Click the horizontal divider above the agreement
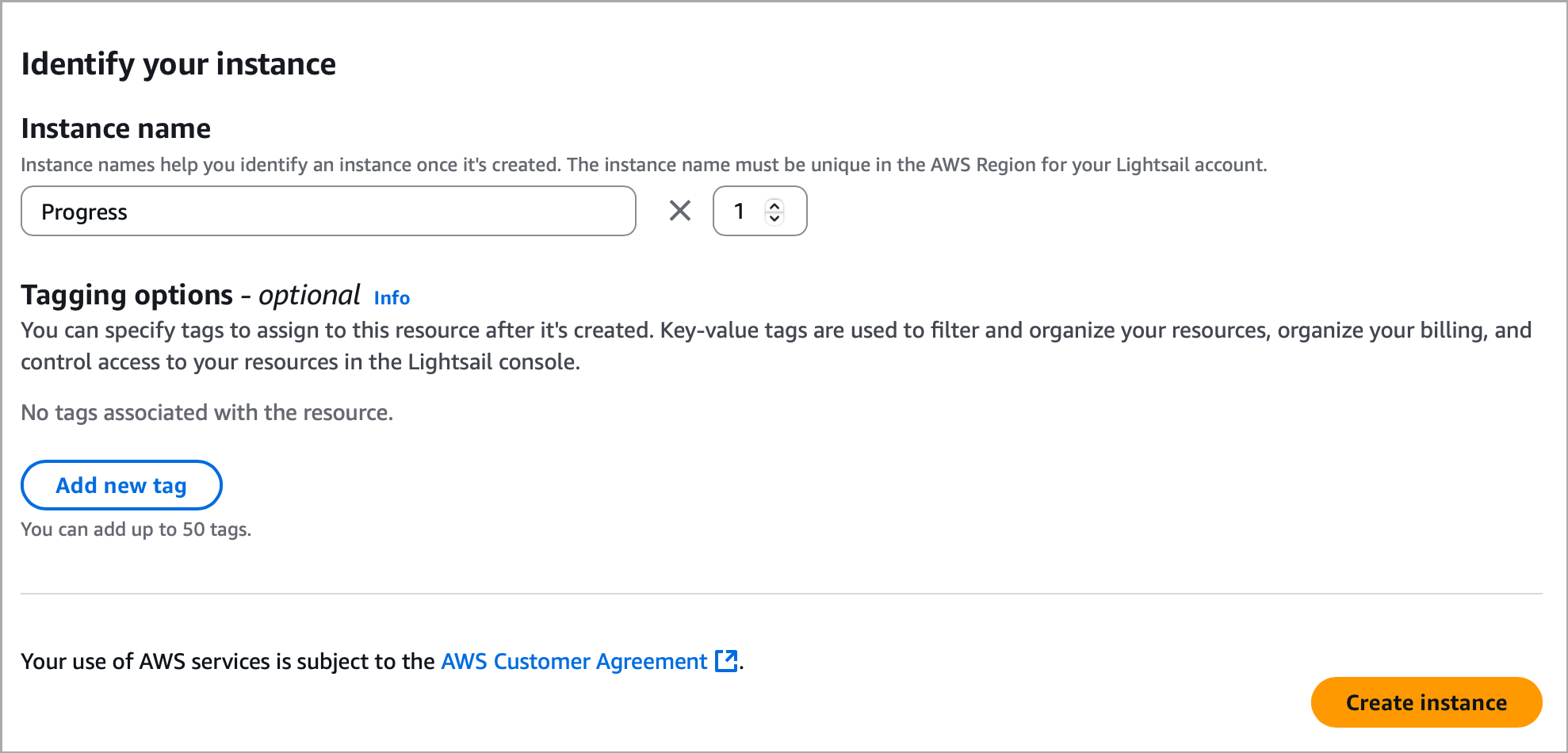The height and width of the screenshot is (753, 1568). click(x=782, y=594)
